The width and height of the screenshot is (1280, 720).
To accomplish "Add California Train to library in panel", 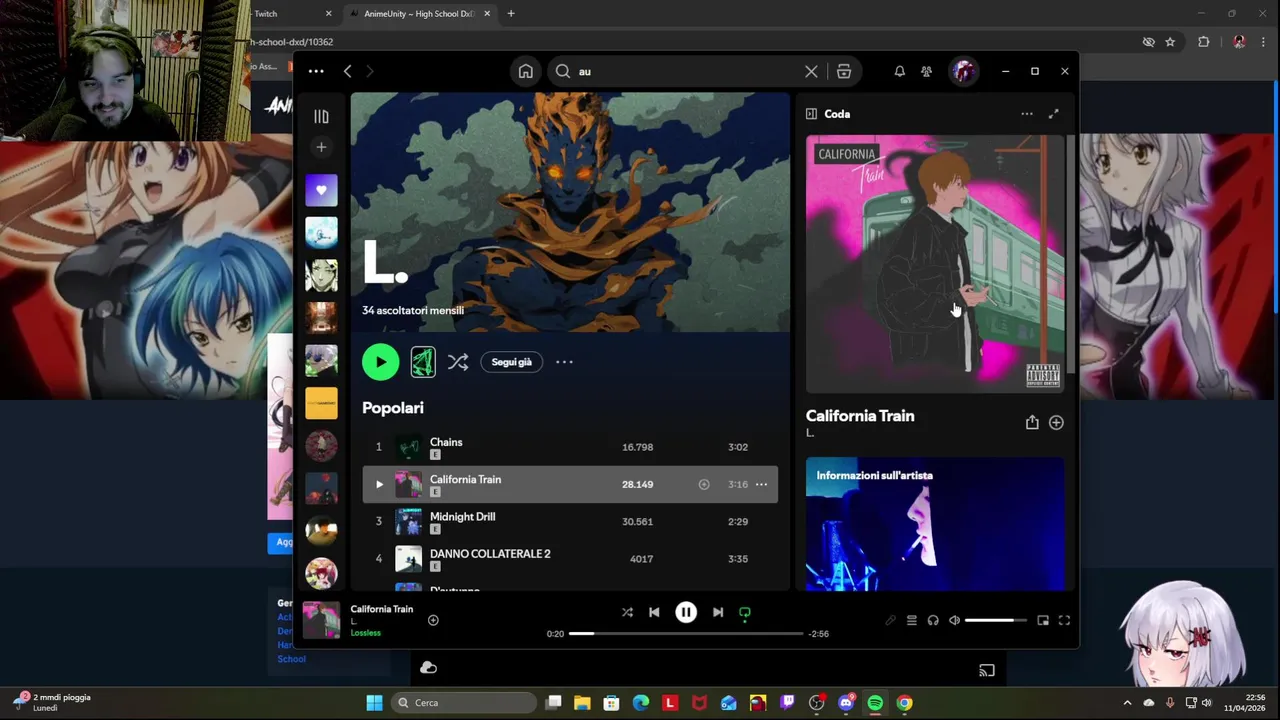I will pos(1056,422).
